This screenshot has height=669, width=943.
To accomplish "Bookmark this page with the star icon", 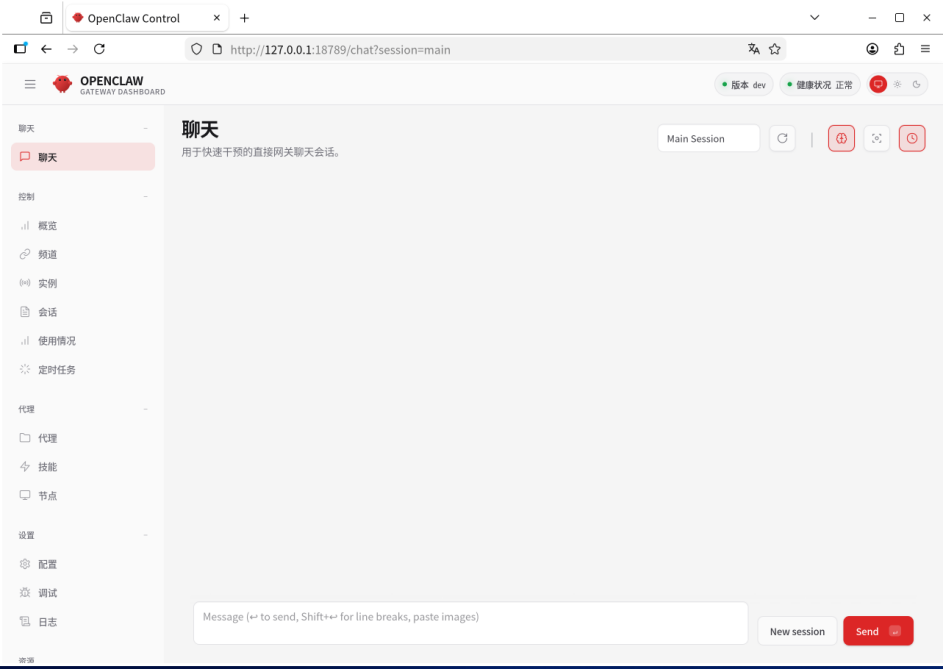I will pyautogui.click(x=775, y=49).
